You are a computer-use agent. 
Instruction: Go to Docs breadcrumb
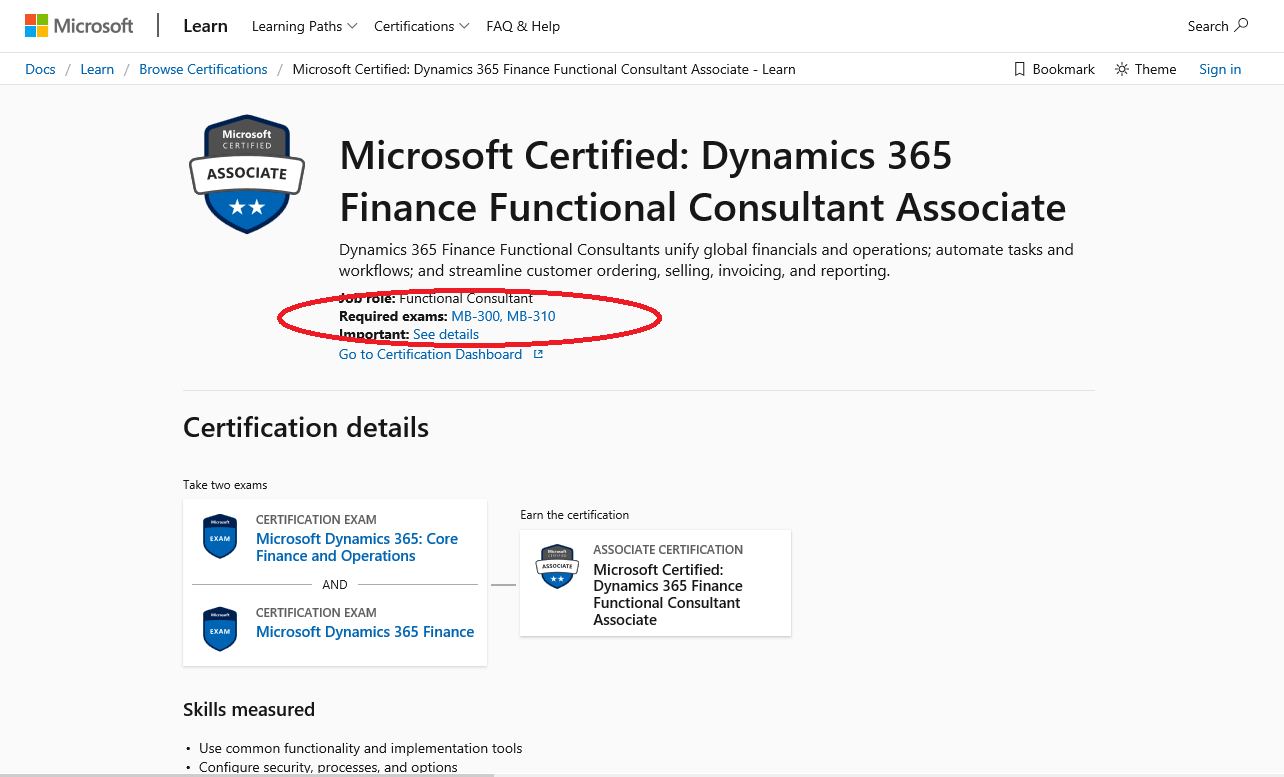(40, 69)
